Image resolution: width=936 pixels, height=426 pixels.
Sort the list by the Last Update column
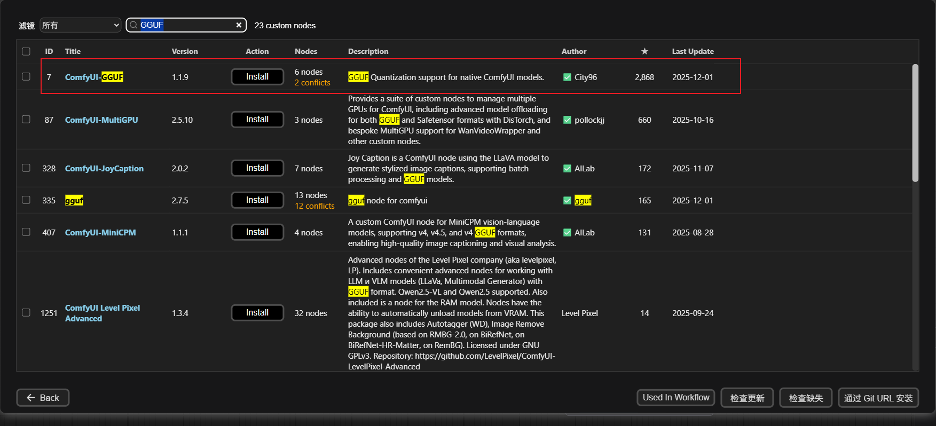[692, 51]
